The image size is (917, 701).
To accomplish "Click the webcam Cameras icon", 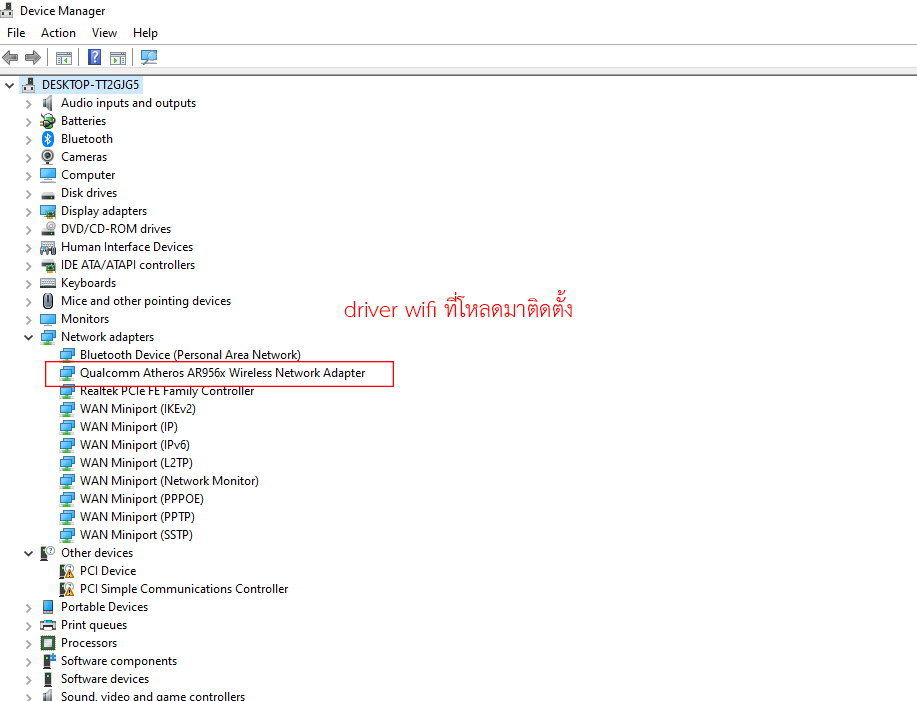I will tap(48, 157).
